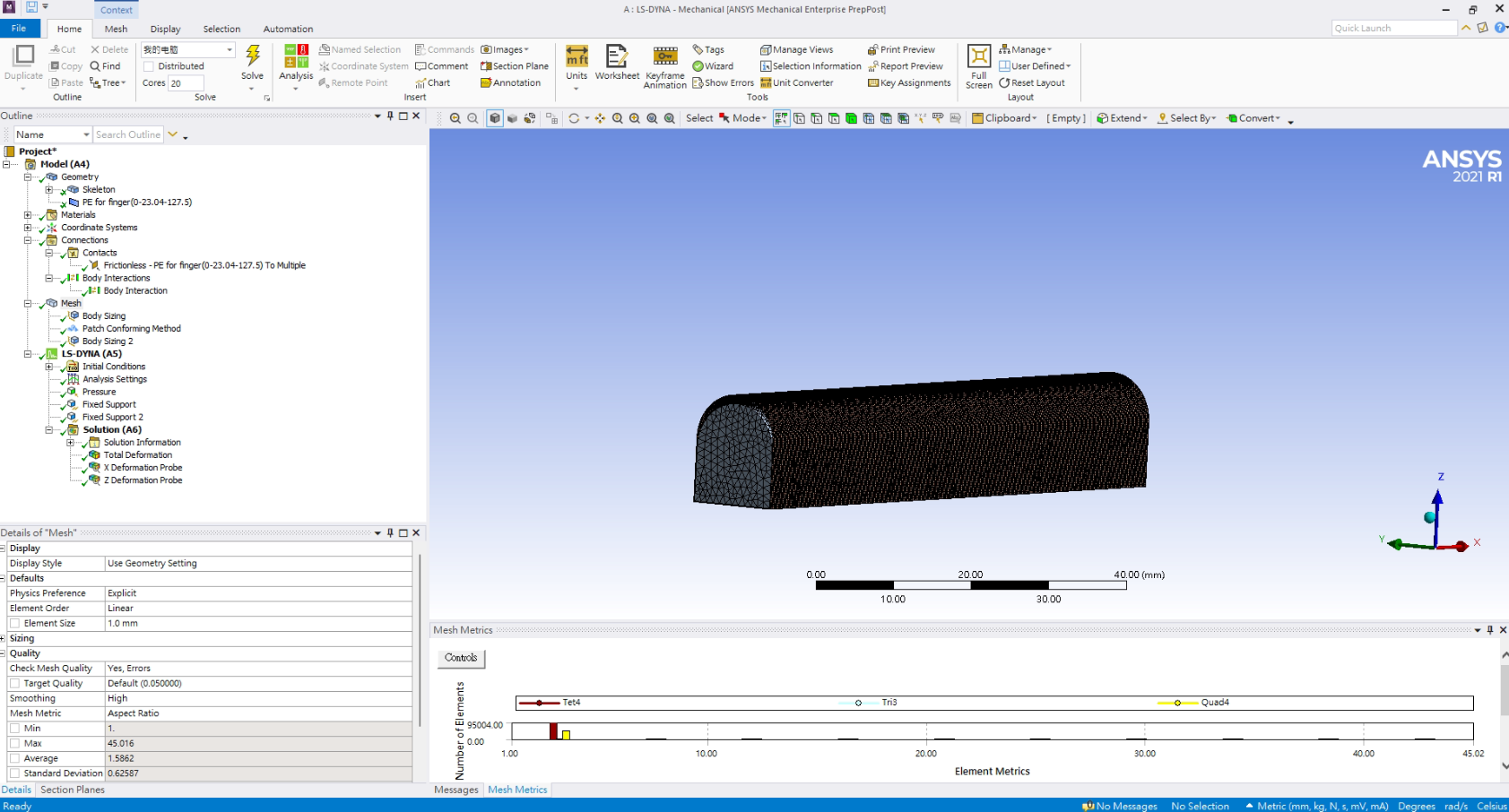The height and width of the screenshot is (812, 1509).
Task: Enable the Distributed checkbox
Action: tap(149, 66)
